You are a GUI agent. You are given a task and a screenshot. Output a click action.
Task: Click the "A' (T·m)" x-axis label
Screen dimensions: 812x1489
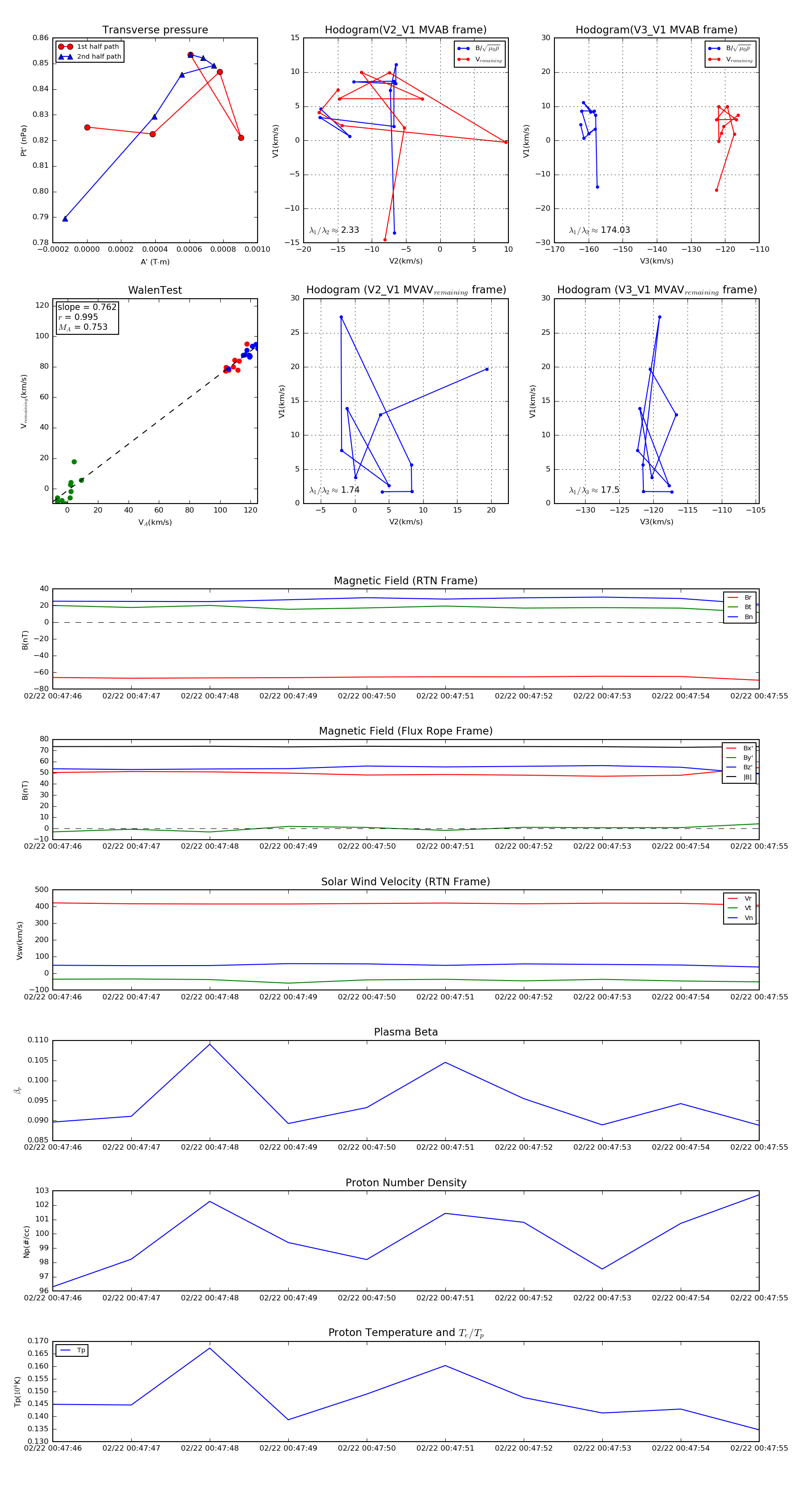click(155, 262)
